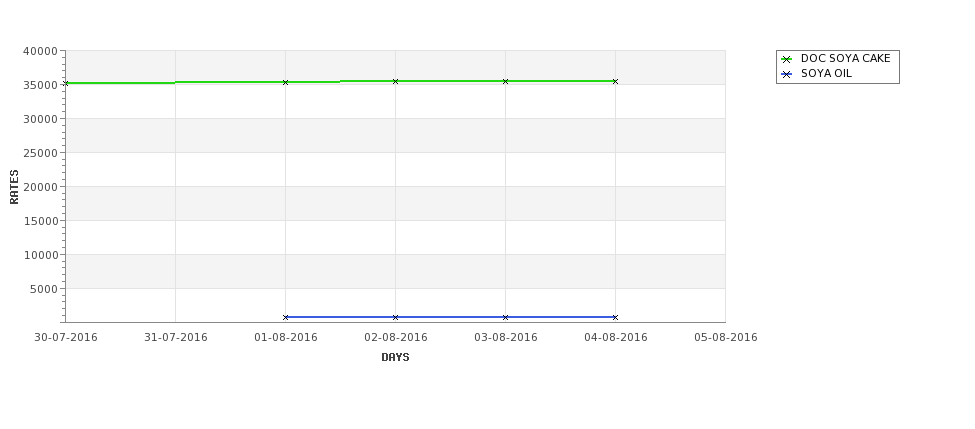975x429 pixels.
Task: Click the DOC SOYA CAKE legend marker
Action: pos(787,59)
